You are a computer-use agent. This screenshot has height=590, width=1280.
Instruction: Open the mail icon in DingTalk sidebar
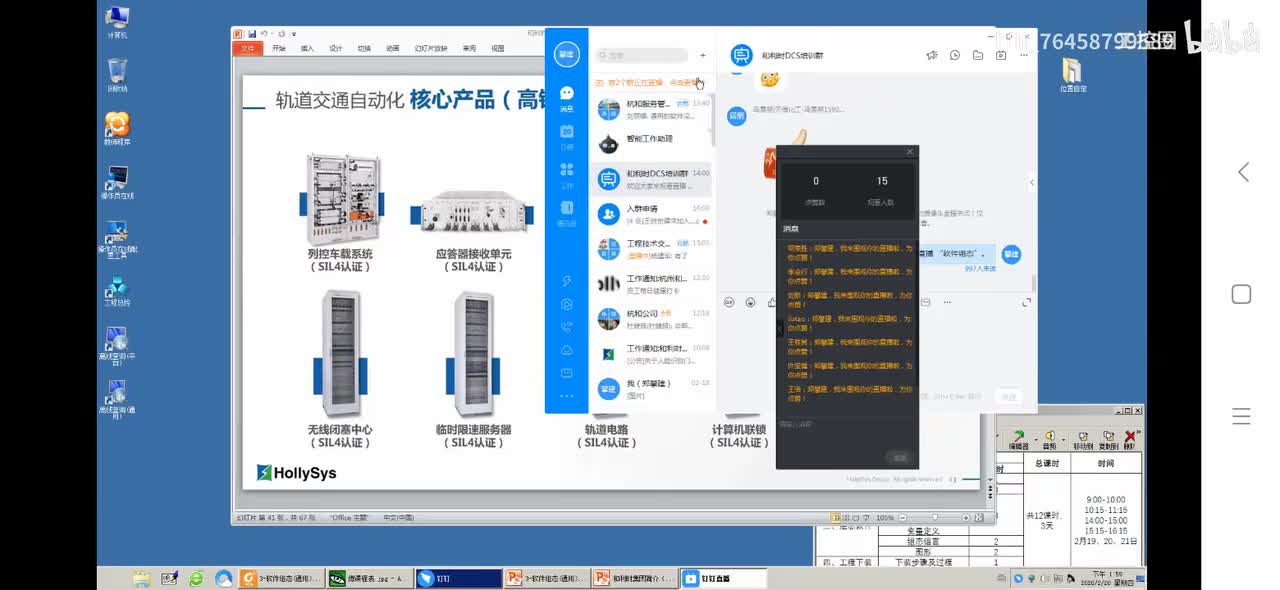pos(567,373)
